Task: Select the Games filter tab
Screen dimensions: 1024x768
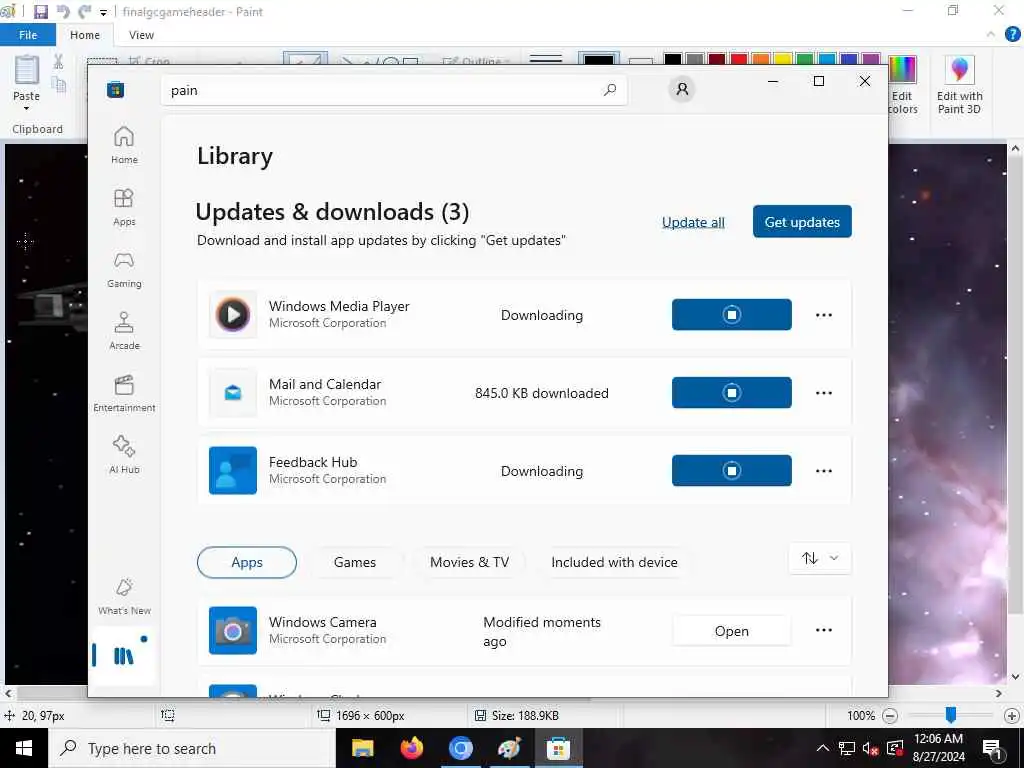Action: tap(355, 562)
